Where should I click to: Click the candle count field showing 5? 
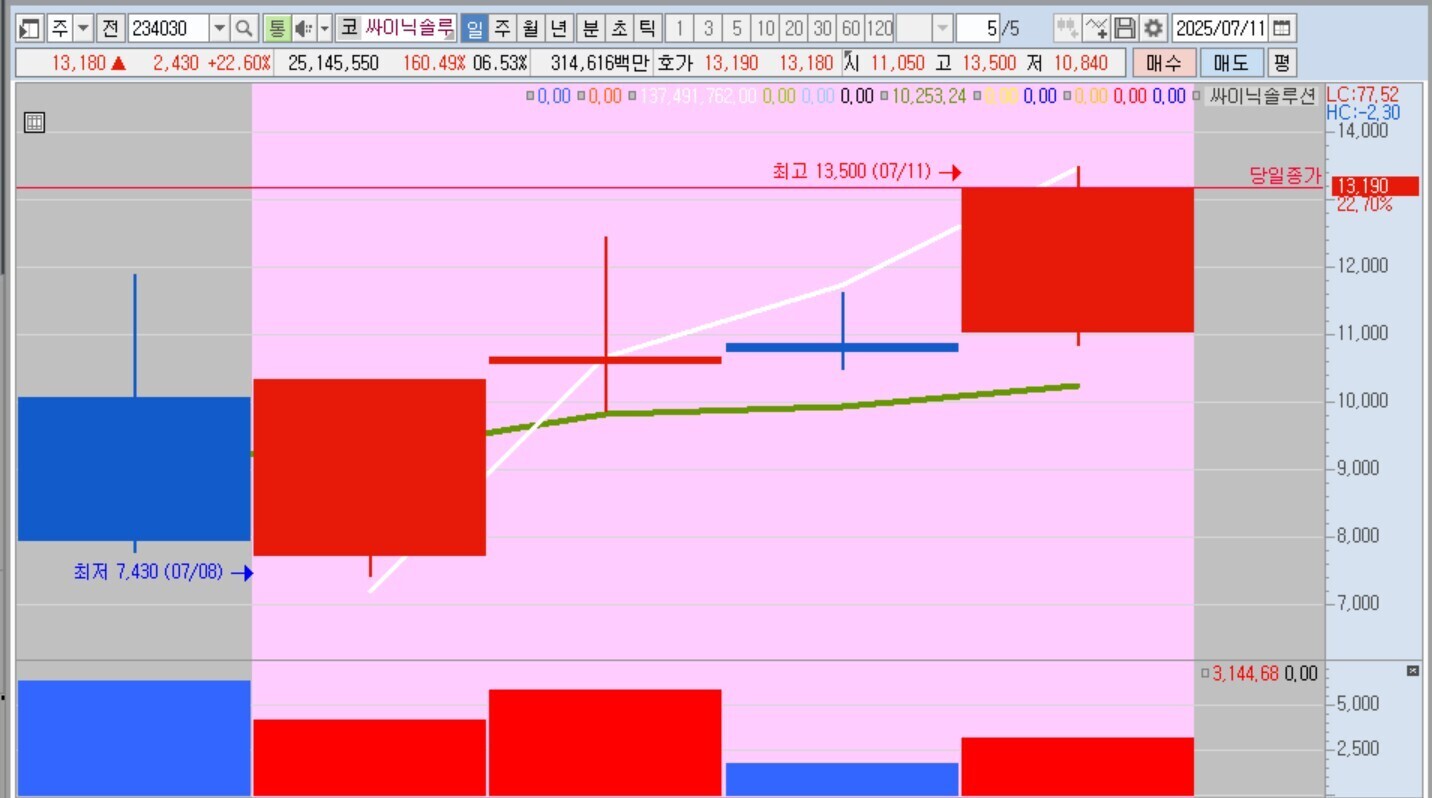pos(979,28)
